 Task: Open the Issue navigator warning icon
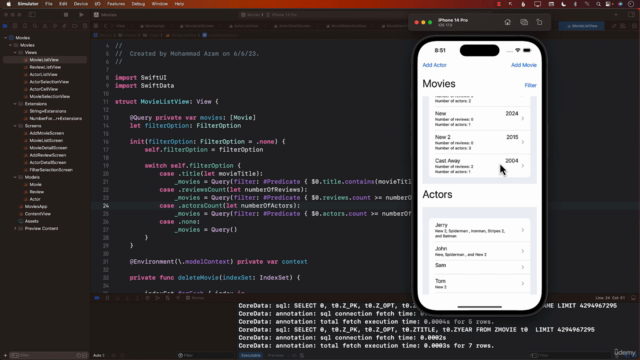[45, 26]
